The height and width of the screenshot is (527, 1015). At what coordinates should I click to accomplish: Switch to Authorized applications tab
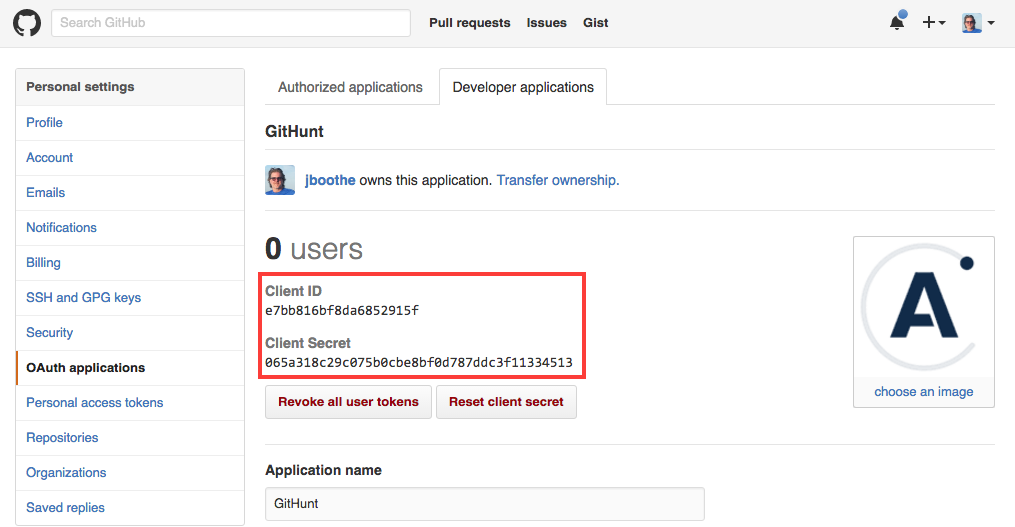pyautogui.click(x=350, y=87)
